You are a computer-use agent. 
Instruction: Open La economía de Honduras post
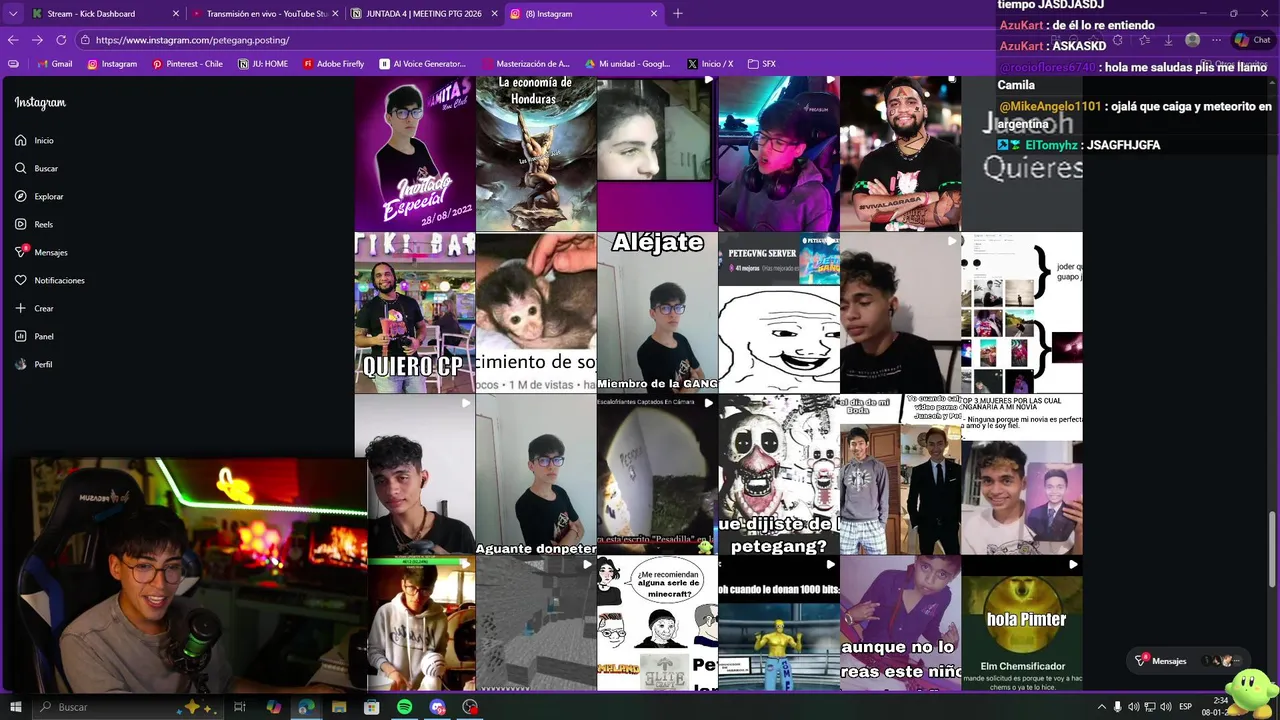[x=536, y=154]
